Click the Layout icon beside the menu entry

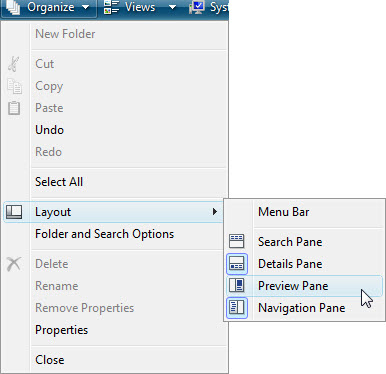click(x=14, y=212)
